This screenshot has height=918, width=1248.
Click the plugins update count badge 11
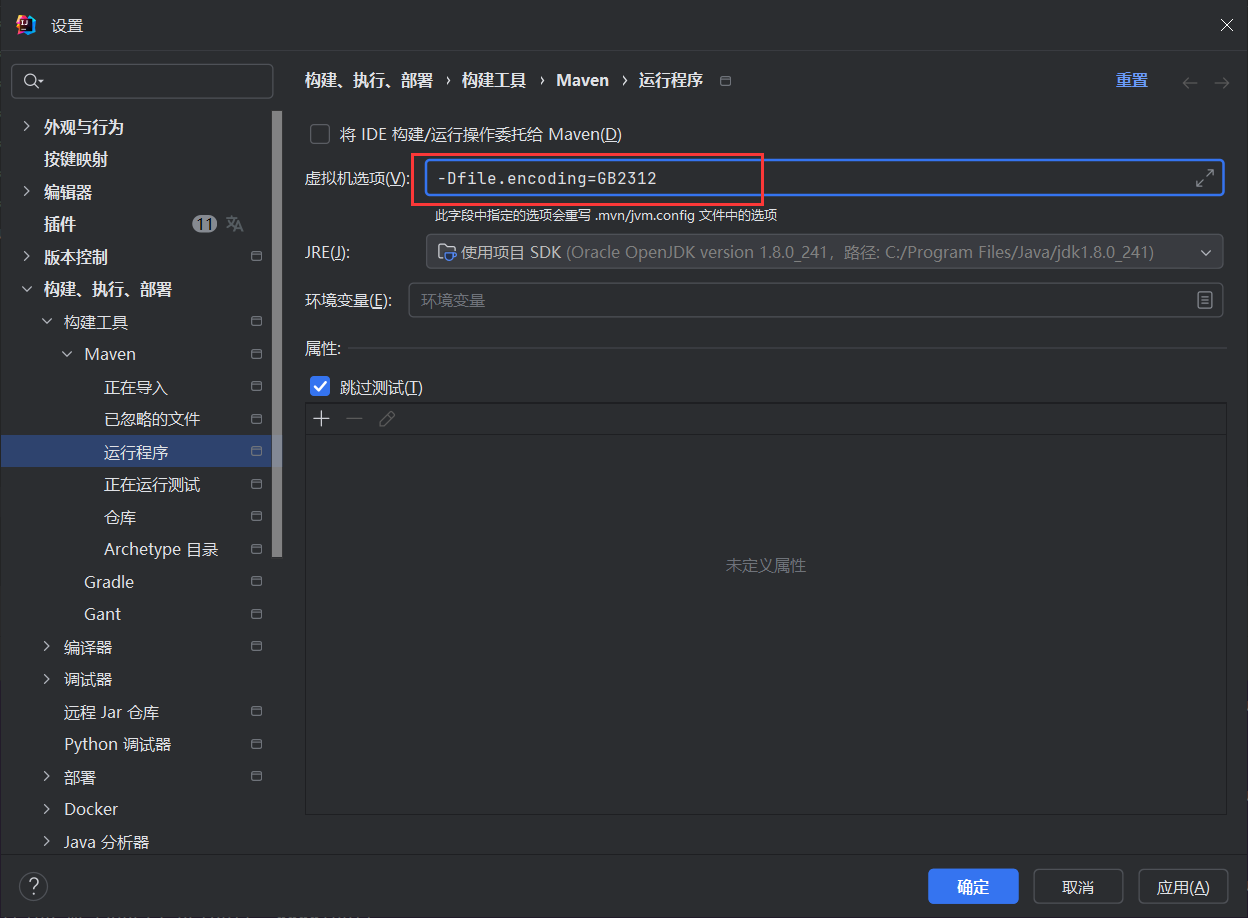[x=204, y=224]
